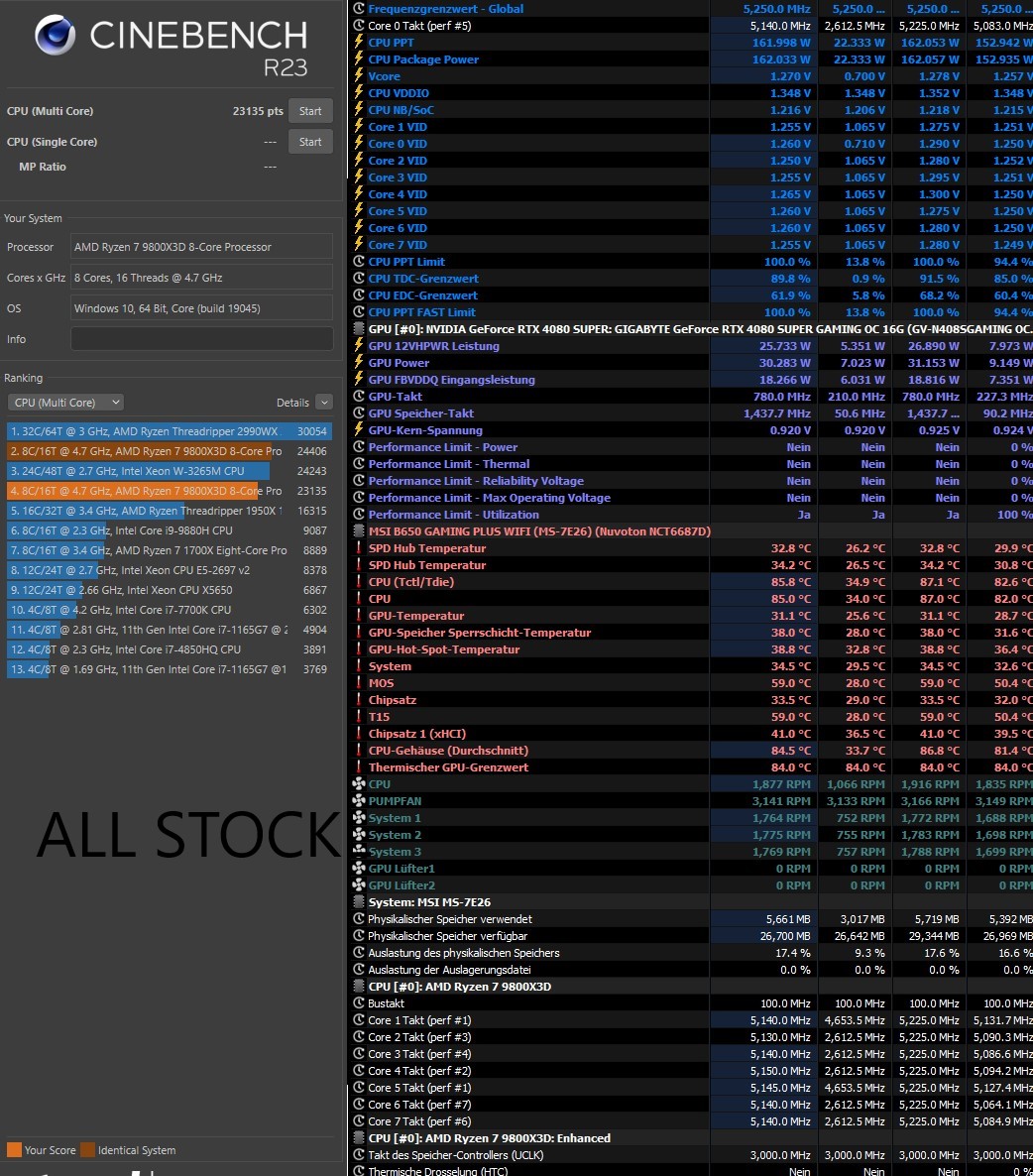This screenshot has height=1176, width=1033.
Task: Select the Threadripper 2990WX ranking entry
Action: click(x=169, y=431)
